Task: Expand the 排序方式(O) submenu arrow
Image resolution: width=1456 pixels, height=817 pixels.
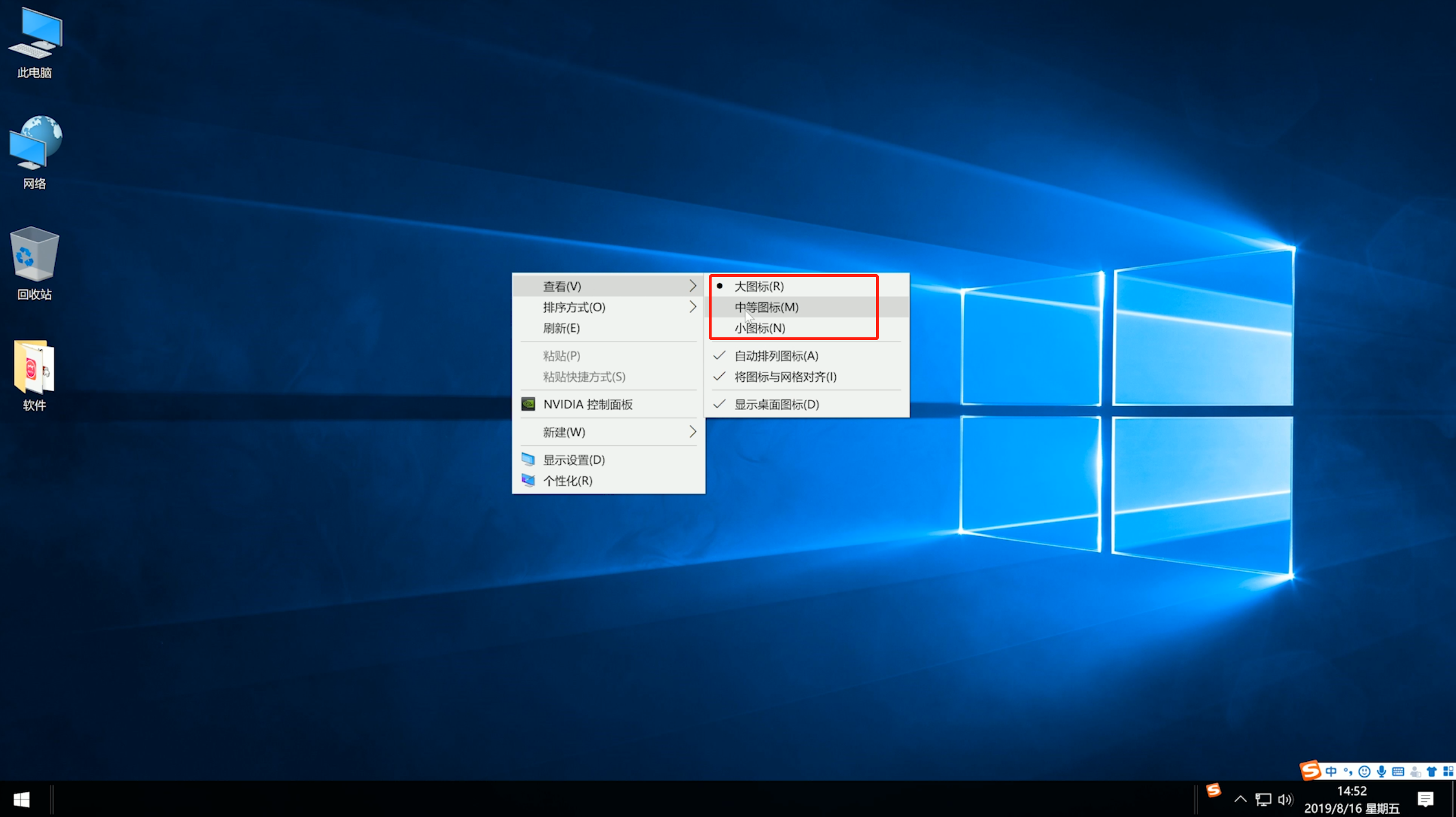Action: point(693,307)
